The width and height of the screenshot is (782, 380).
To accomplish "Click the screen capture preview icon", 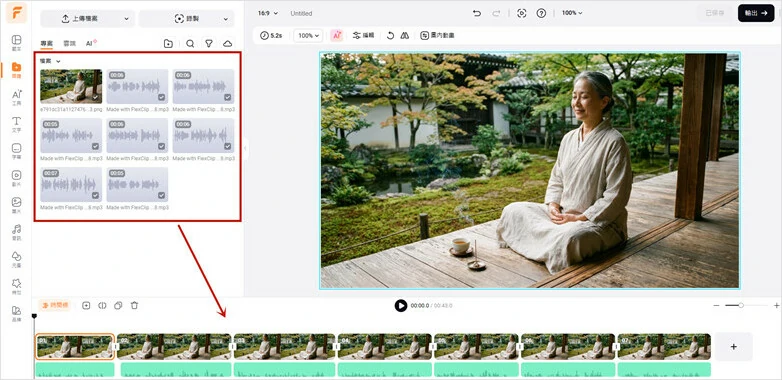I will pyautogui.click(x=522, y=13).
